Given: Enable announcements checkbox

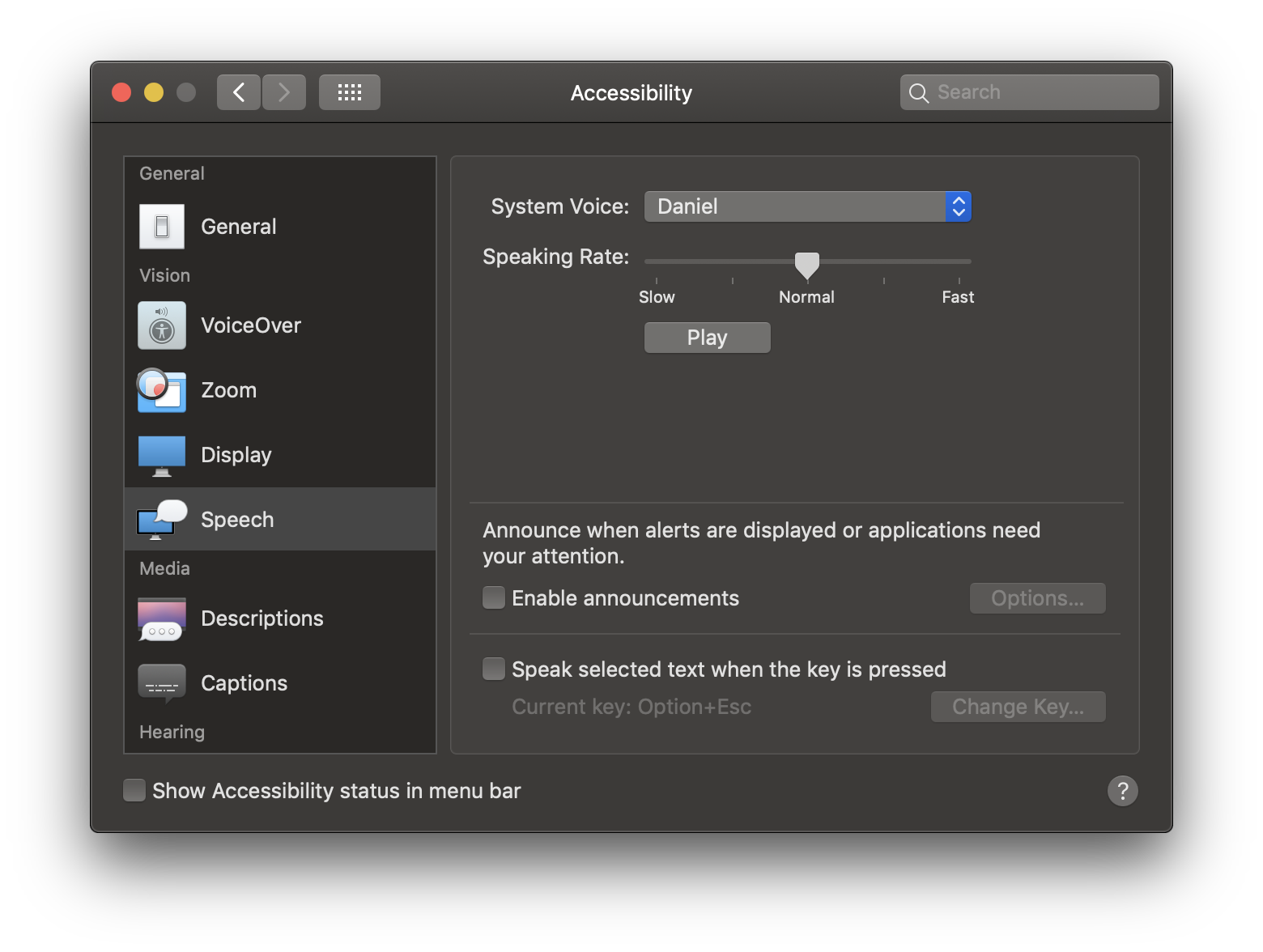Looking at the screenshot, I should coord(494,598).
